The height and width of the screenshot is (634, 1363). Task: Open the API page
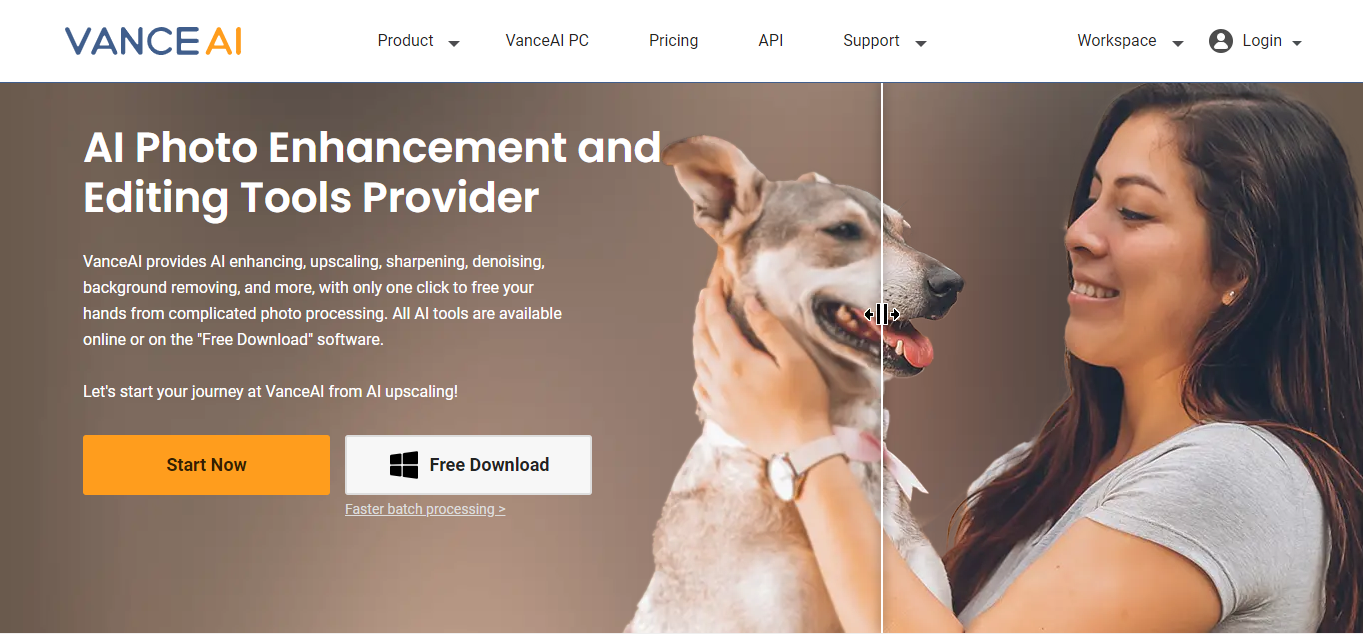tap(770, 41)
